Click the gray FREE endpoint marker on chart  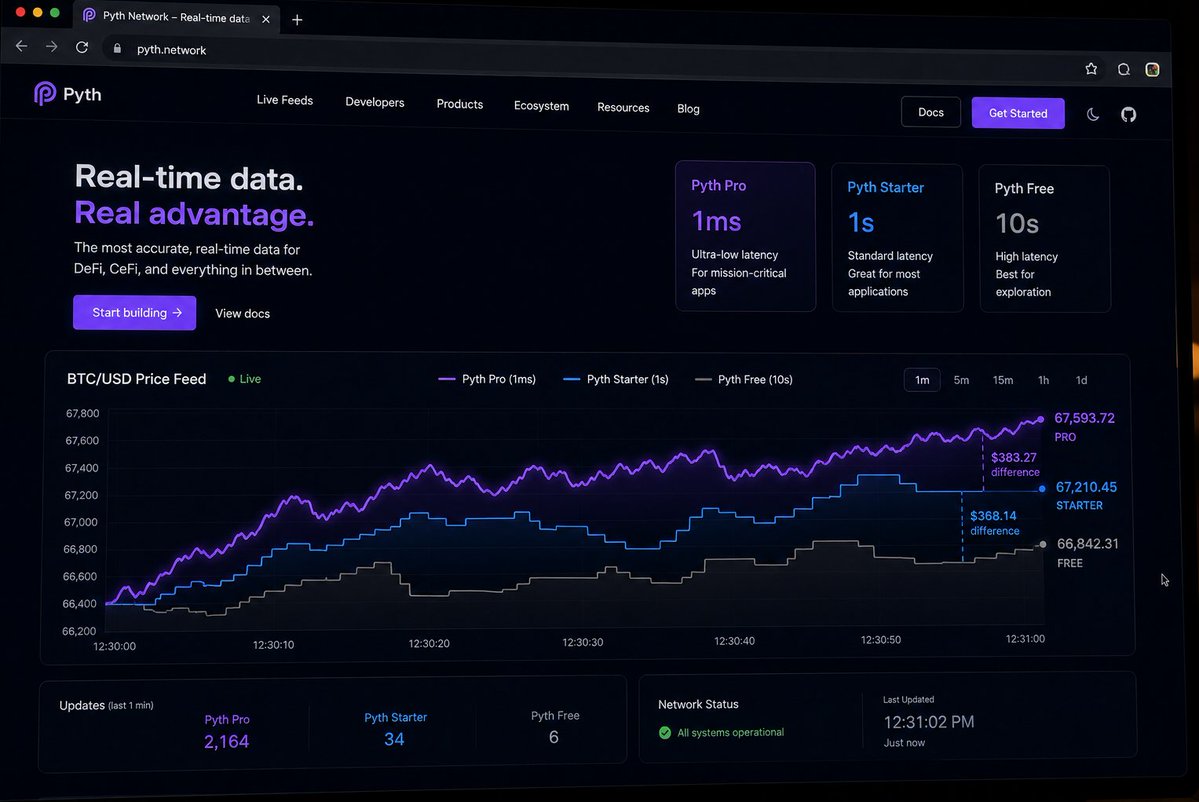pos(1042,544)
